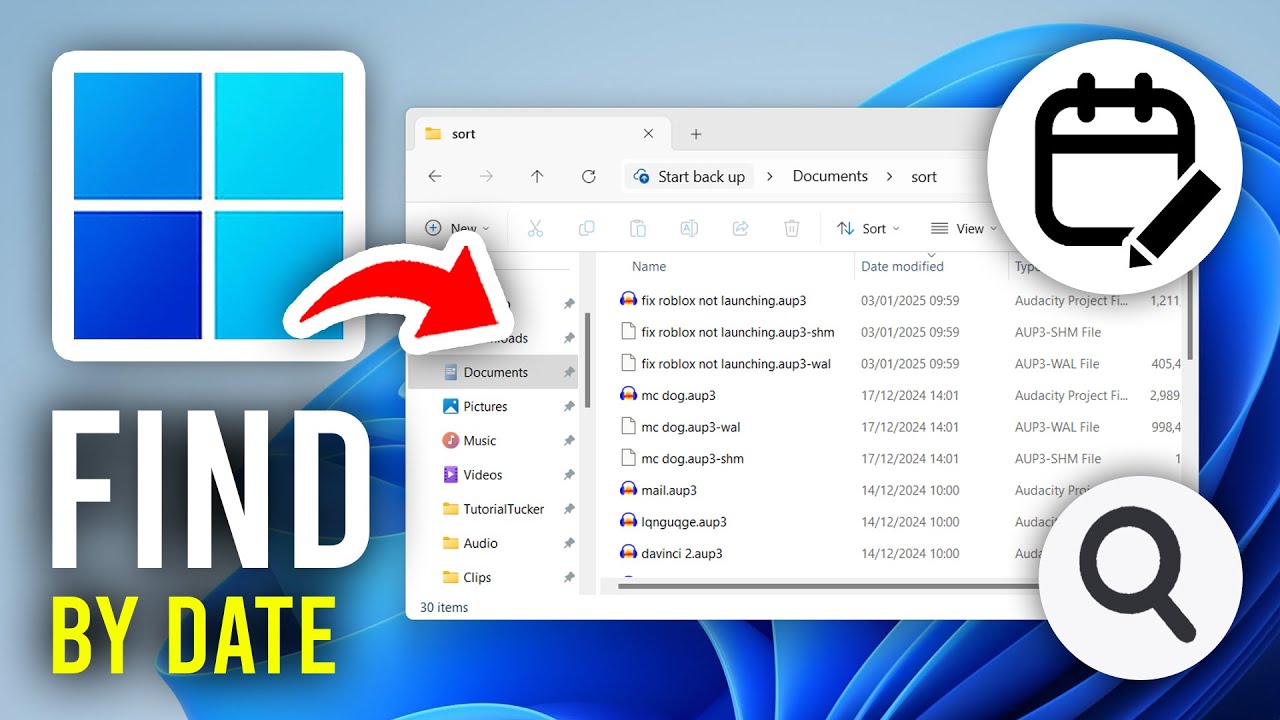Click the sidebar navigation pane scrollbar
Screen dimensions: 1280x720
[x=587, y=360]
